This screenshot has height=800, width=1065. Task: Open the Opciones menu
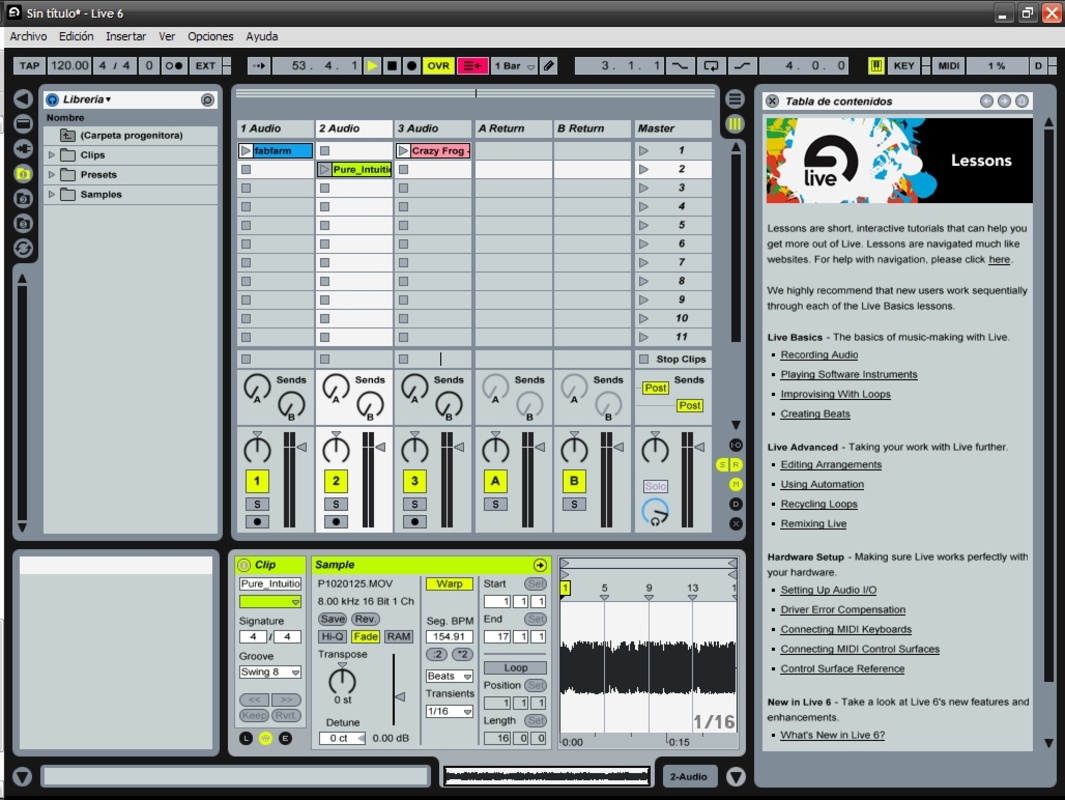click(211, 37)
